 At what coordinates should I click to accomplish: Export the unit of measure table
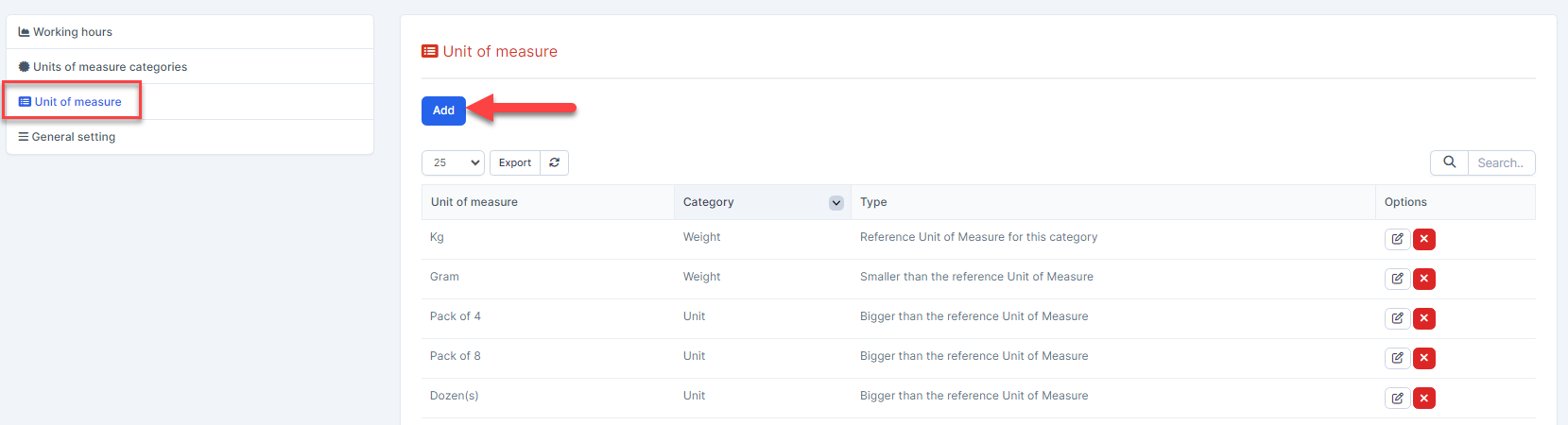pos(515,162)
